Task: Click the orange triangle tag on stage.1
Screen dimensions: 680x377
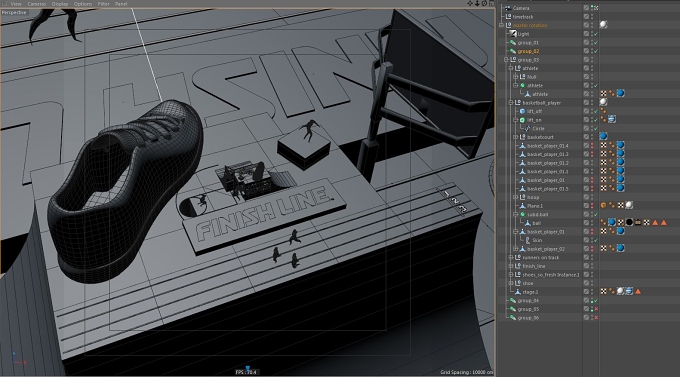Action: tap(638, 292)
